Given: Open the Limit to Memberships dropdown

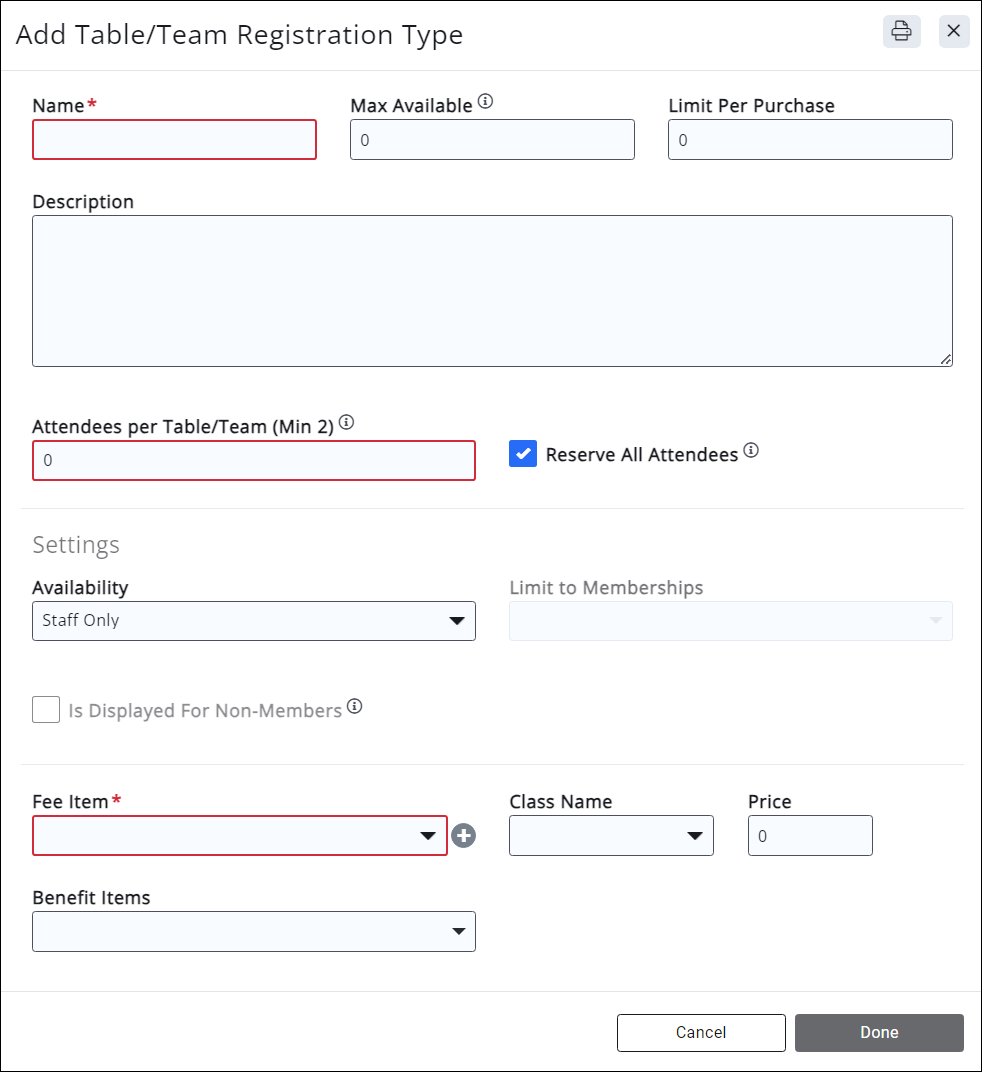Looking at the screenshot, I should (731, 621).
